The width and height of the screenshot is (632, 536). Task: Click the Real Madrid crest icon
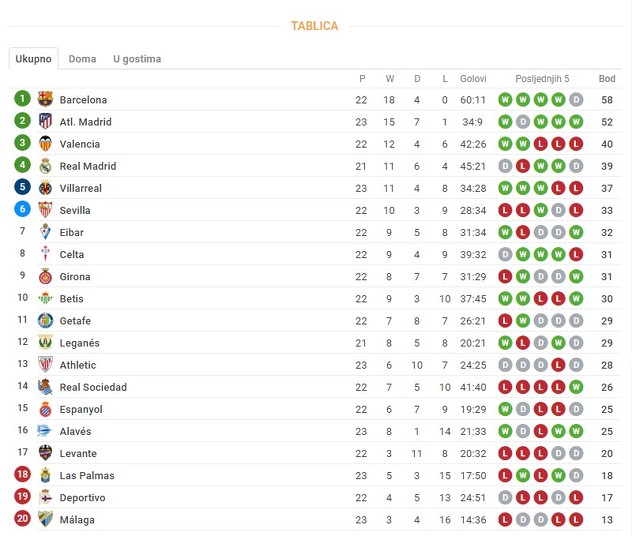[45, 166]
